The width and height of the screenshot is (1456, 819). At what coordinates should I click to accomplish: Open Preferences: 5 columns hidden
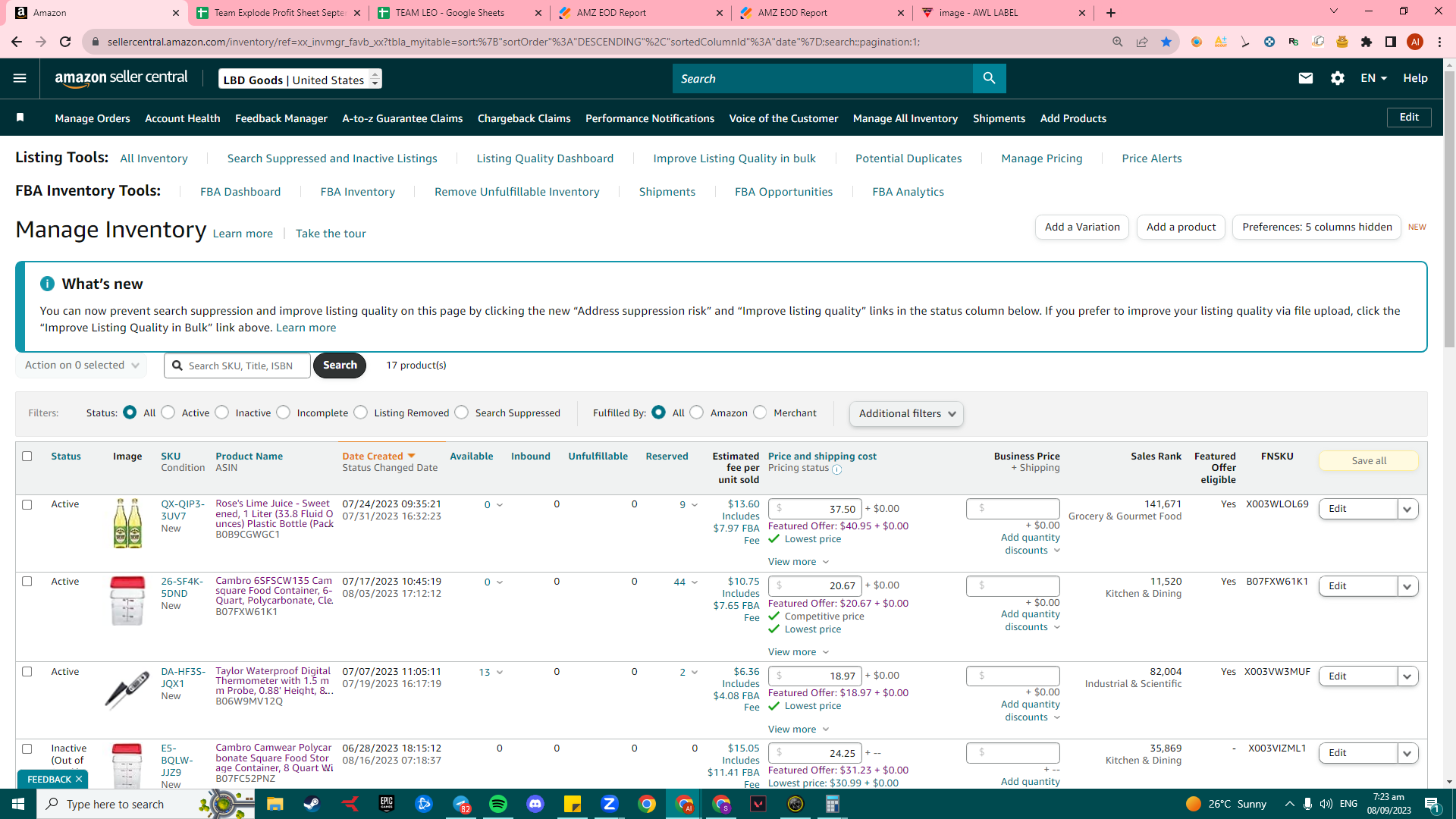coord(1317,227)
